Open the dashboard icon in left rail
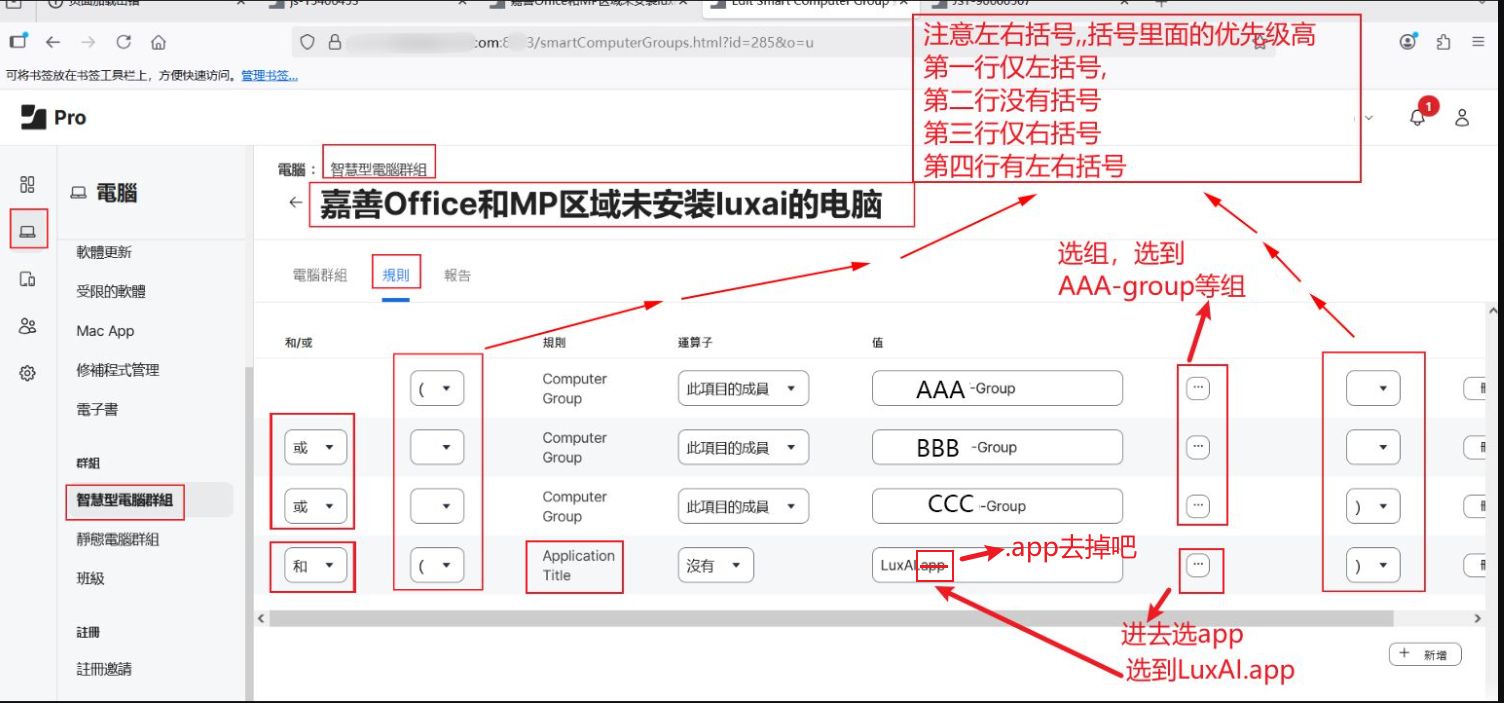Viewport: 1504px width, 703px height. click(28, 184)
